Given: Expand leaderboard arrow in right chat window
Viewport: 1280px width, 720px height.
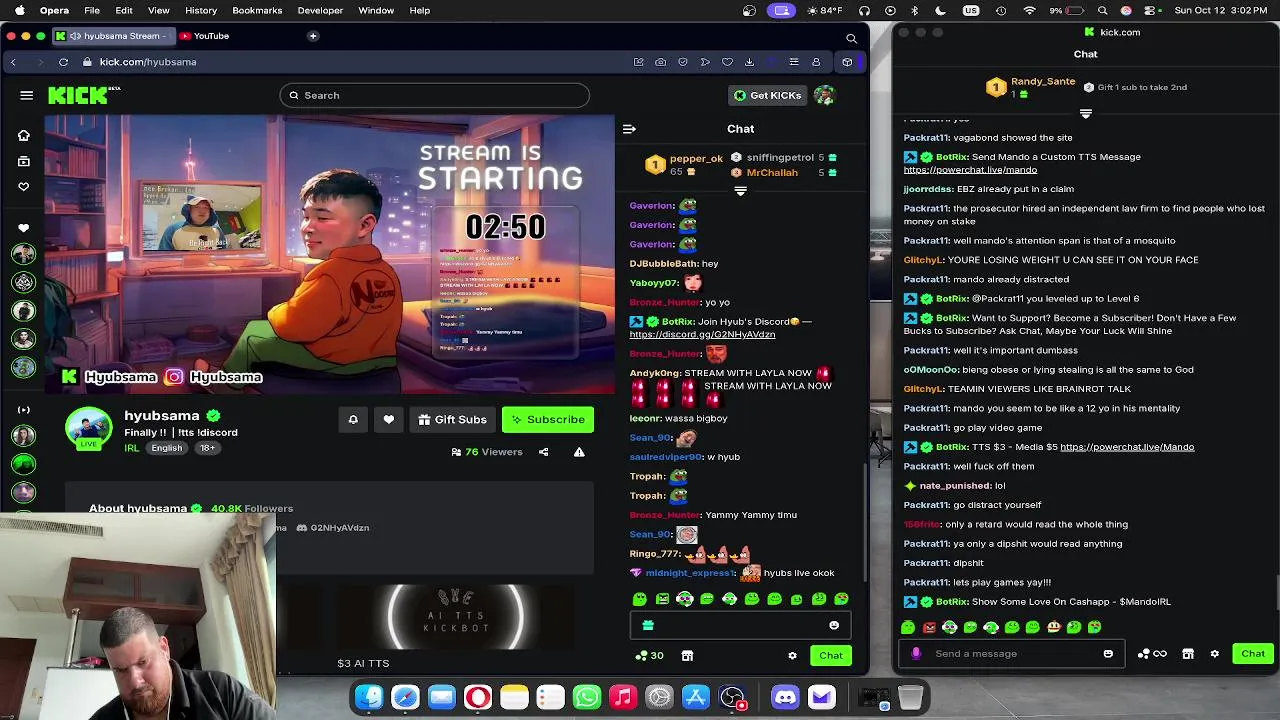Looking at the screenshot, I should 1086,113.
